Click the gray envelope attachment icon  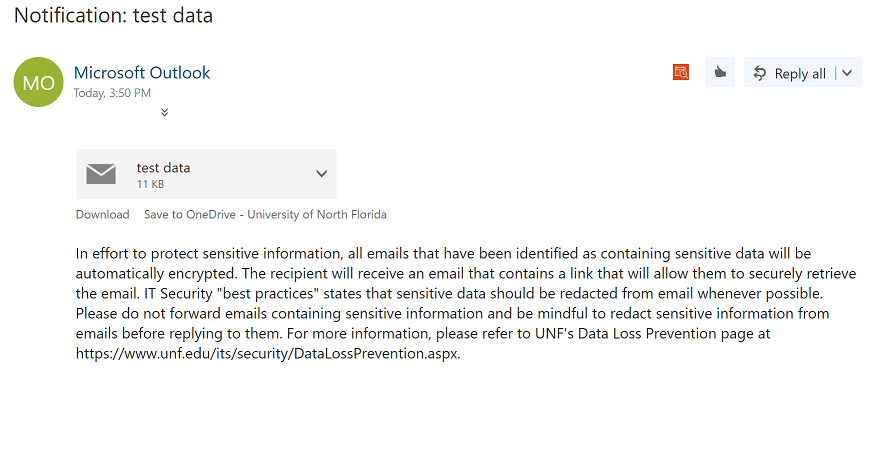pyautogui.click(x=101, y=174)
